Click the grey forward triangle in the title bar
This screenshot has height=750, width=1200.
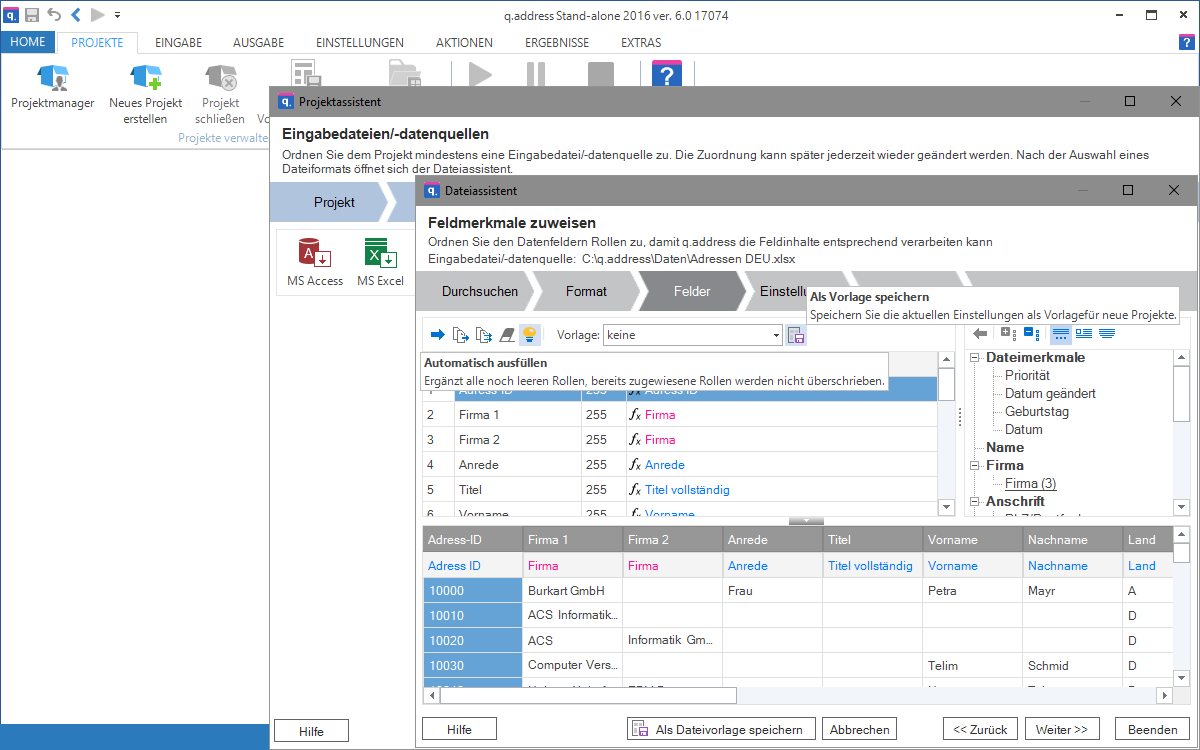click(x=97, y=15)
